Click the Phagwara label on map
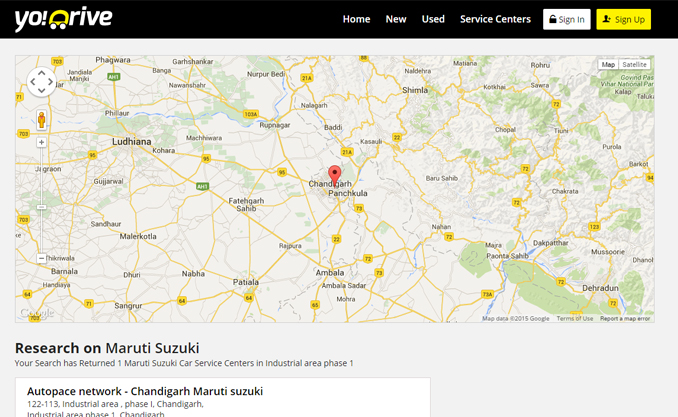This screenshot has height=417, width=678. [x=113, y=60]
